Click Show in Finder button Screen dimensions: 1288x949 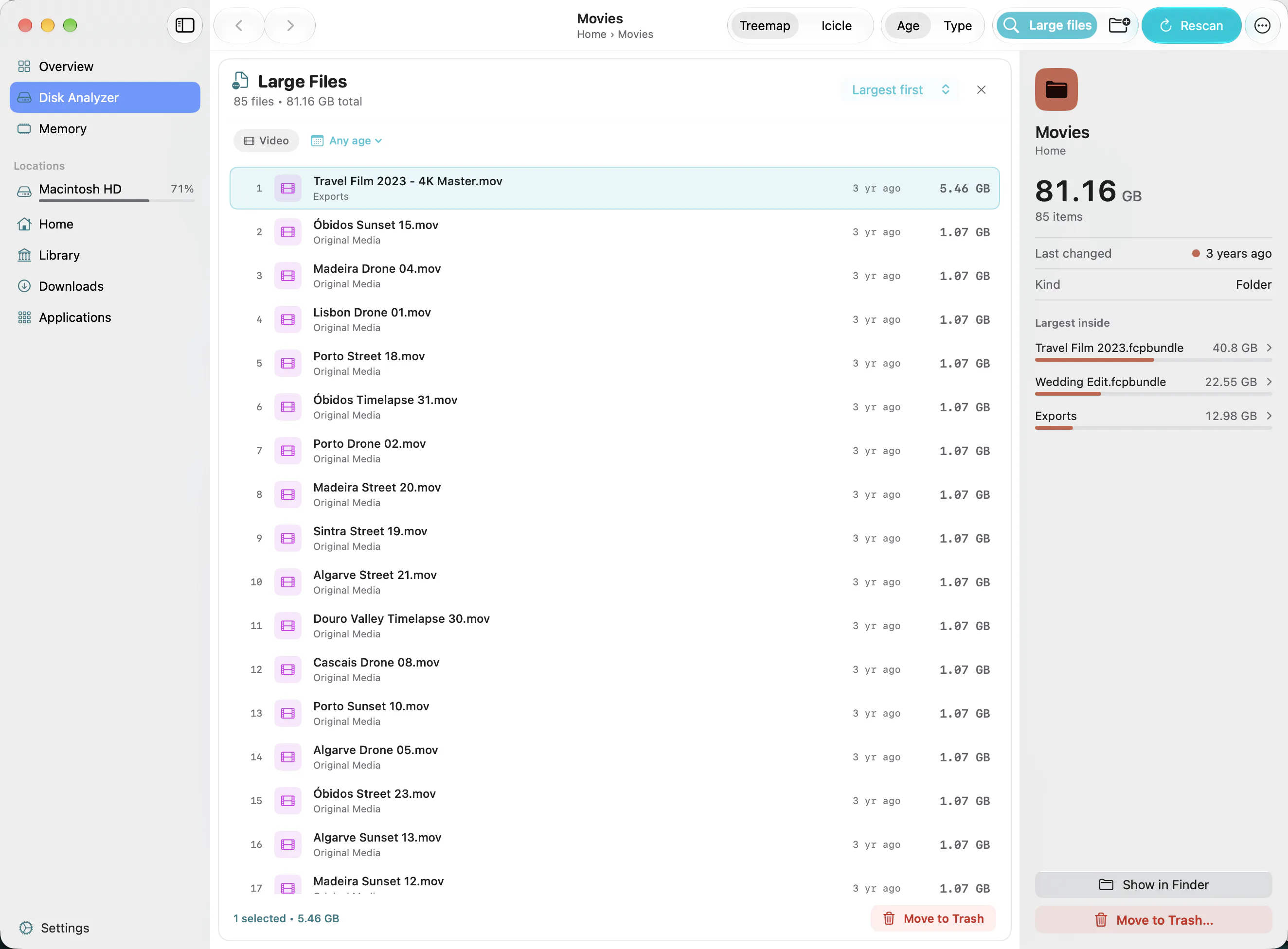click(1153, 885)
